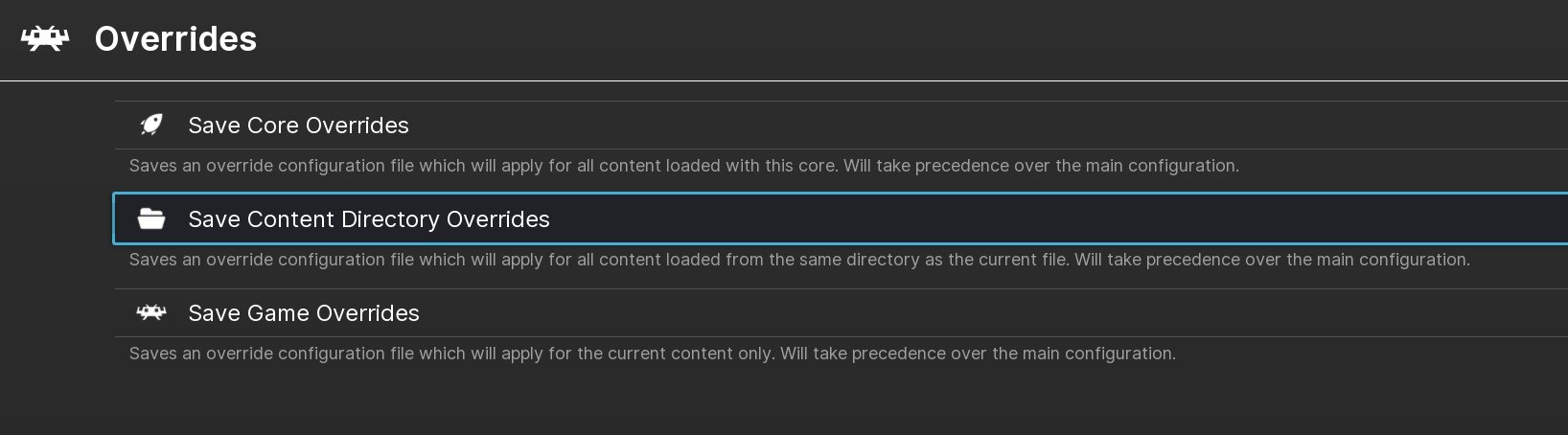Click the Overrides page title
This screenshot has width=1568, height=435.
tap(175, 39)
